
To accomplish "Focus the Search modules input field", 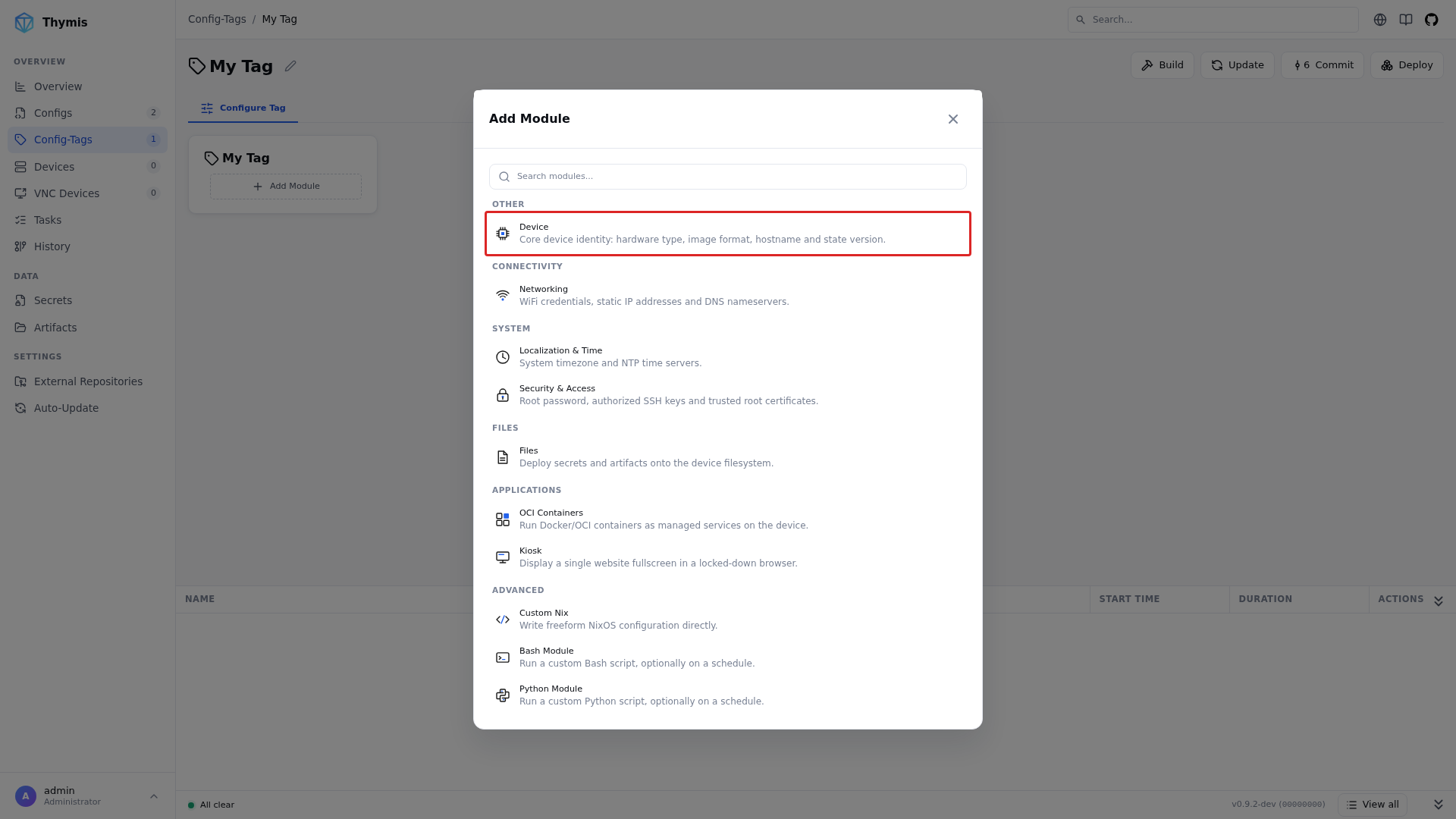I will point(728,177).
